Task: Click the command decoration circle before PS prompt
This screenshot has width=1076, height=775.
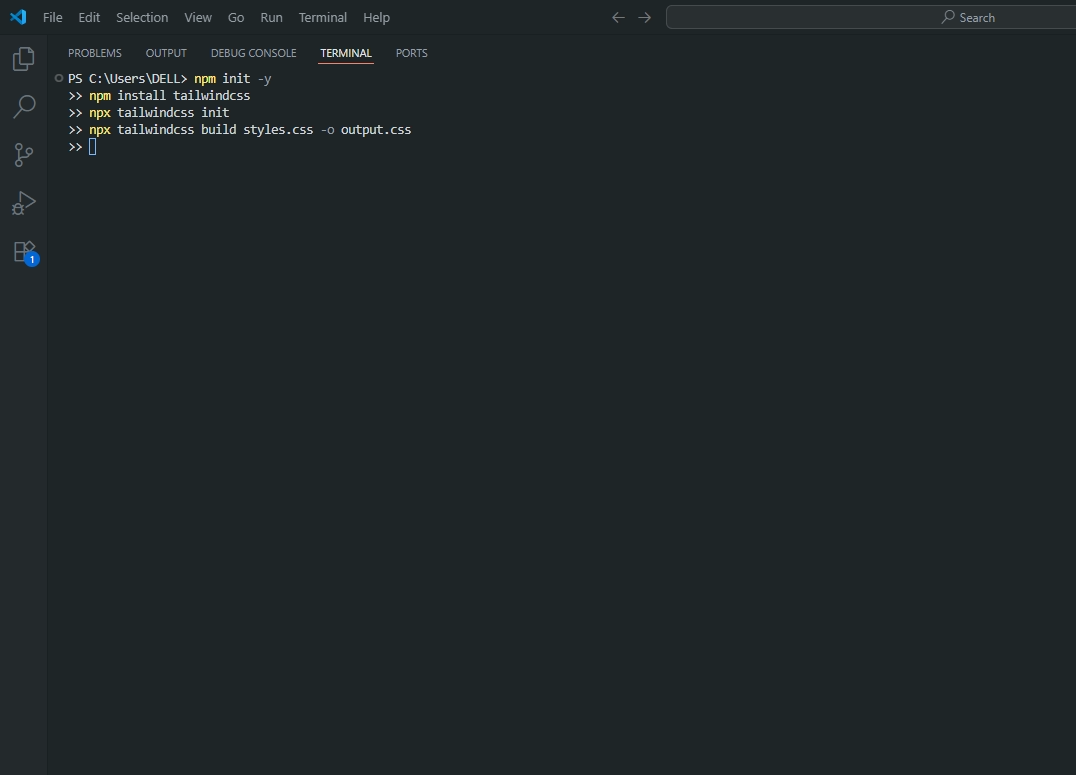Action: (59, 78)
